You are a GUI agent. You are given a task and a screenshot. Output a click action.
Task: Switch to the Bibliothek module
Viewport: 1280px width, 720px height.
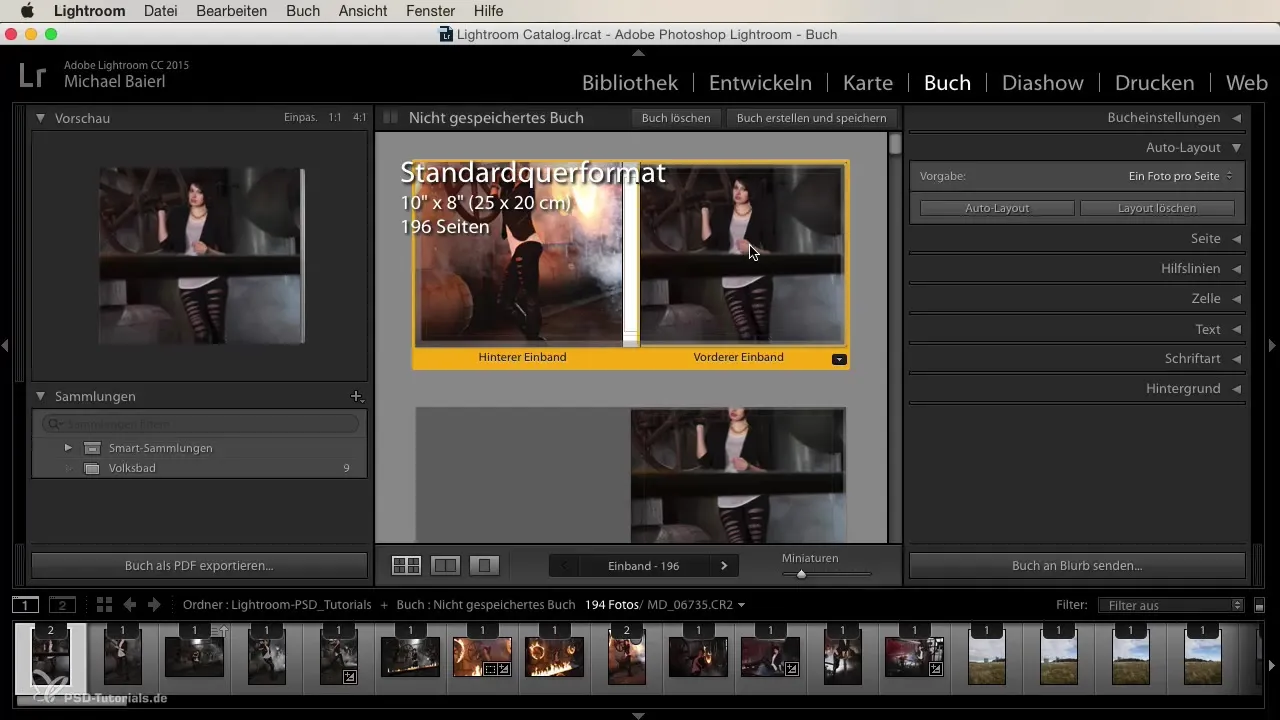pyautogui.click(x=630, y=83)
